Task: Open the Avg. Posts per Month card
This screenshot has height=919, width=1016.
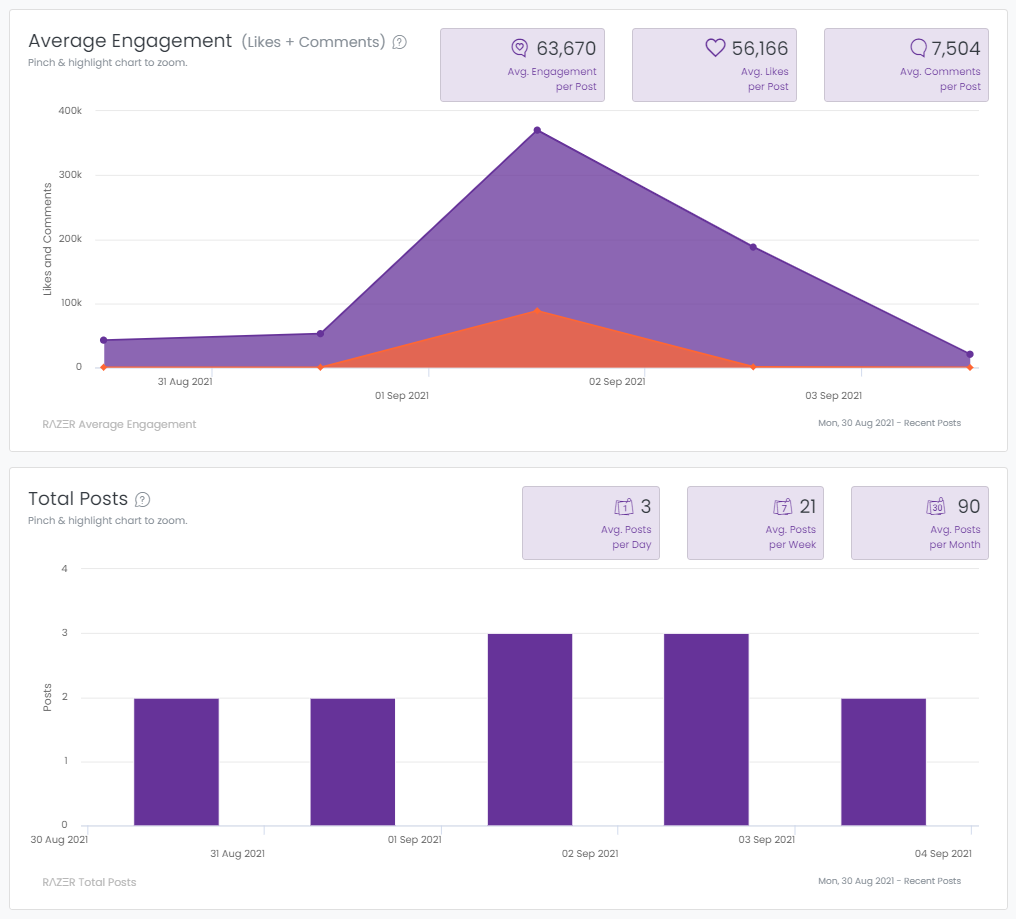Action: (919, 523)
